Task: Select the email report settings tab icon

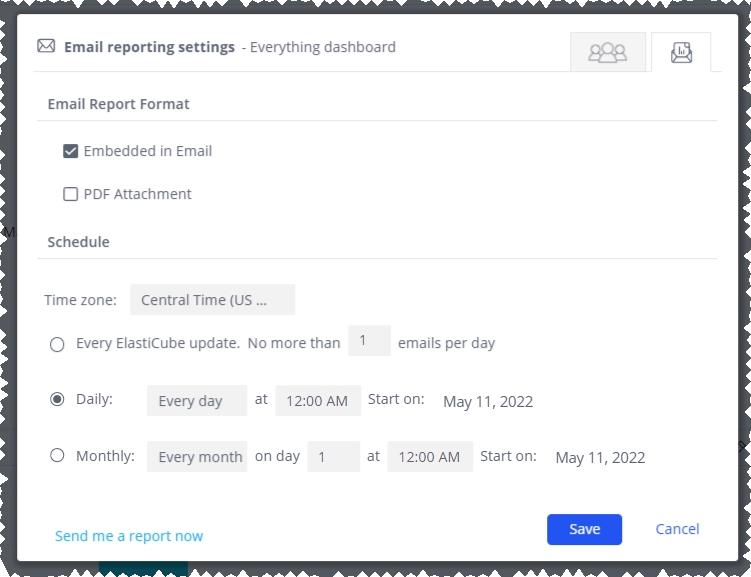Action: click(681, 52)
